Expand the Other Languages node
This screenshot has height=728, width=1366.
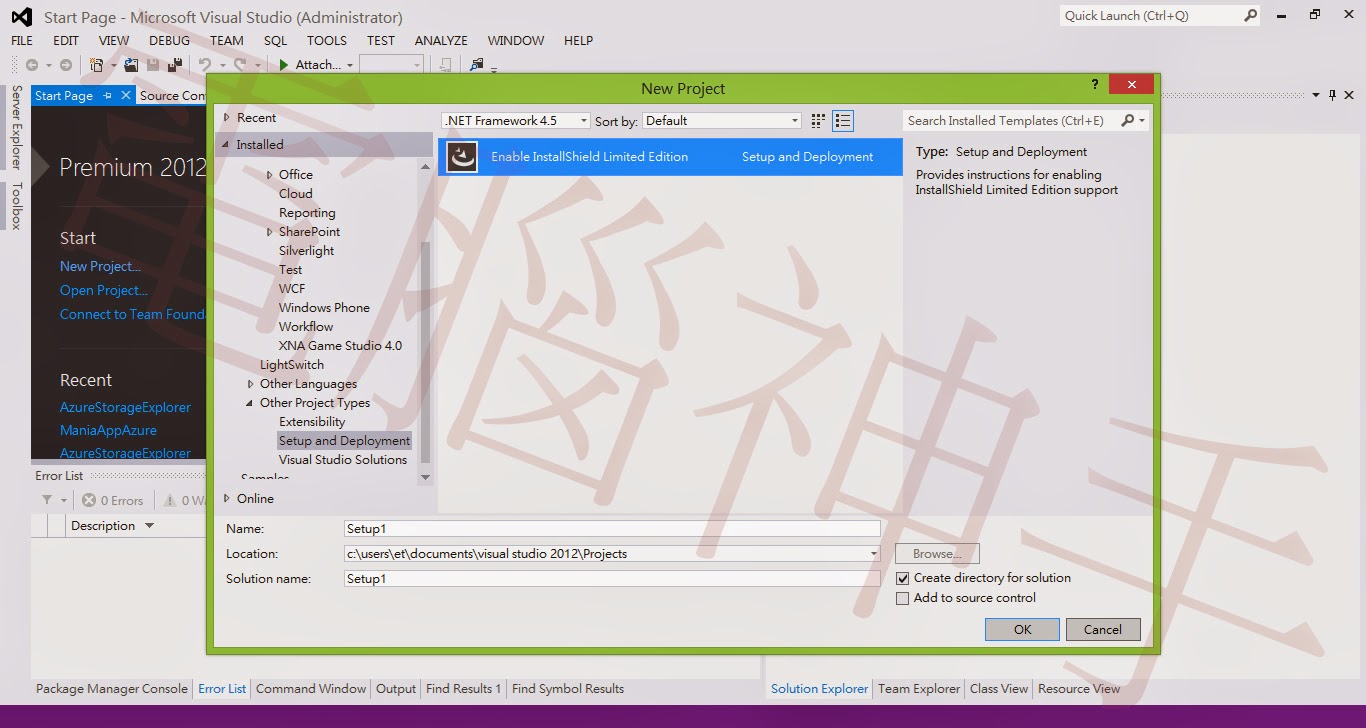coord(250,384)
